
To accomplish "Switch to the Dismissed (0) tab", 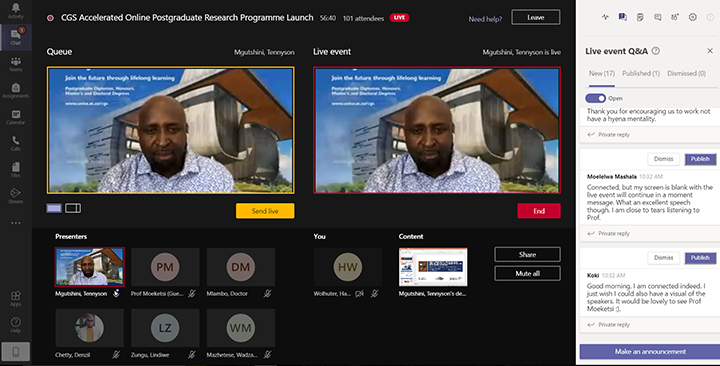I will [686, 73].
